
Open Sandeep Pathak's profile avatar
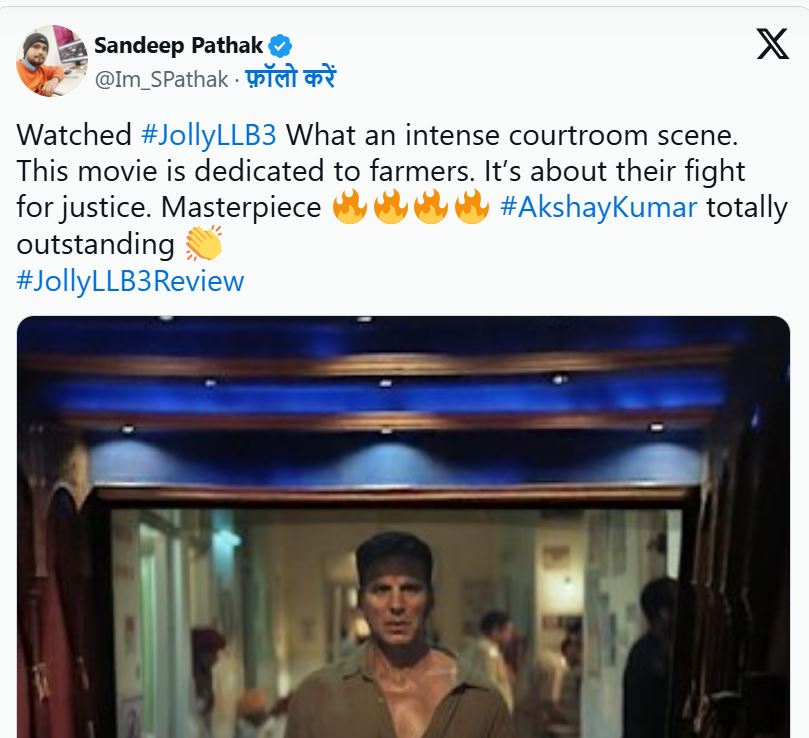[x=51, y=61]
